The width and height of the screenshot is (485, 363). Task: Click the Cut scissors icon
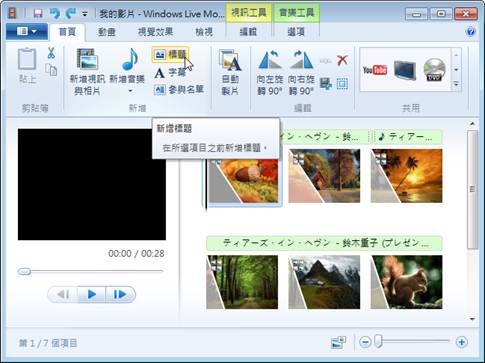coord(51,53)
